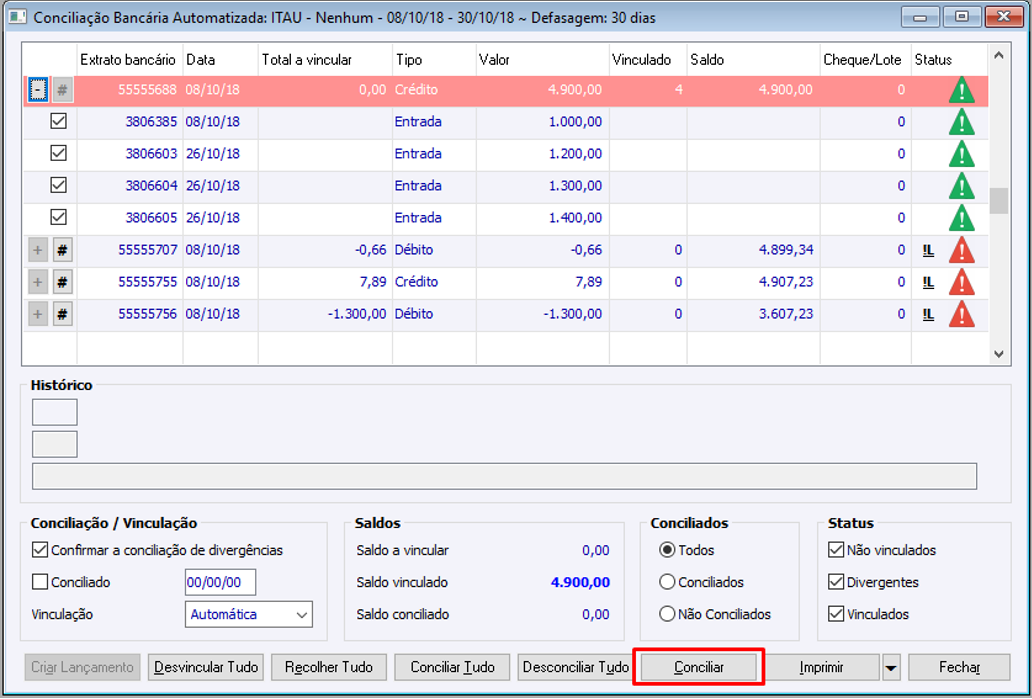Expand the 55555707 Débito row

click(x=38, y=250)
